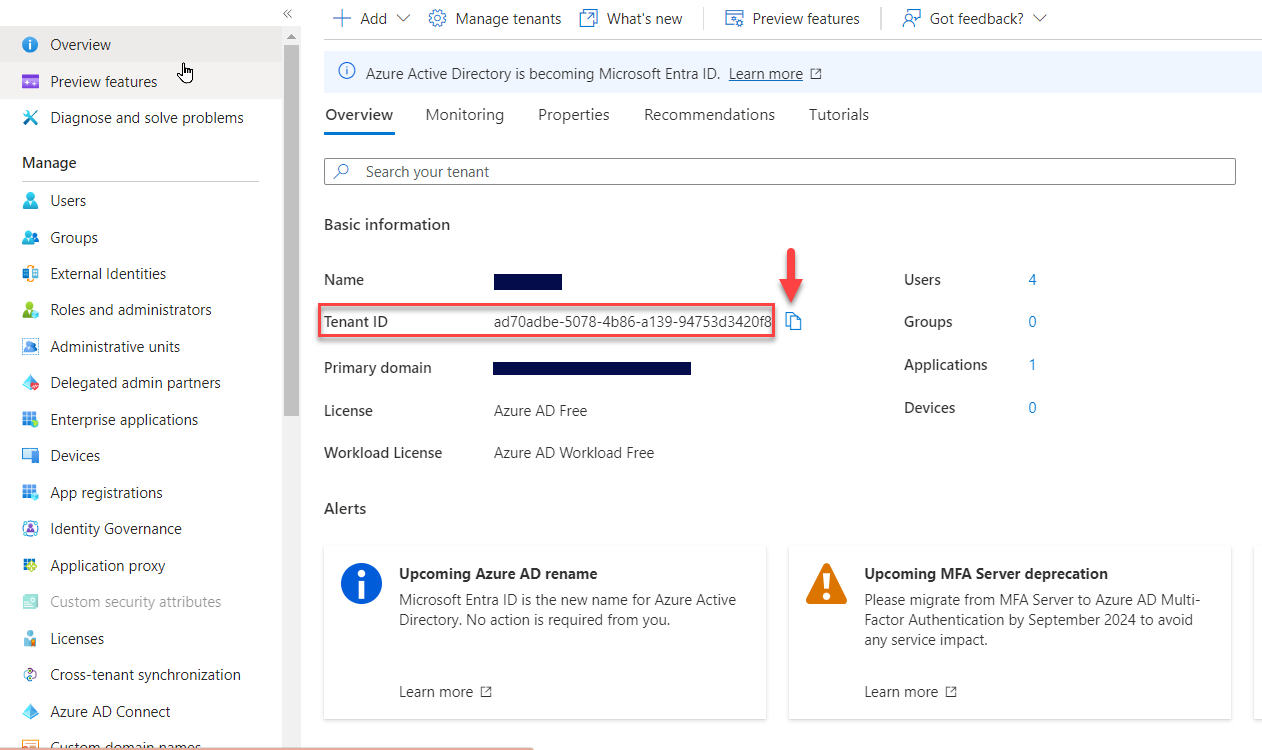The width and height of the screenshot is (1262, 750).
Task: Switch to the Monitoring tab
Action: point(465,115)
